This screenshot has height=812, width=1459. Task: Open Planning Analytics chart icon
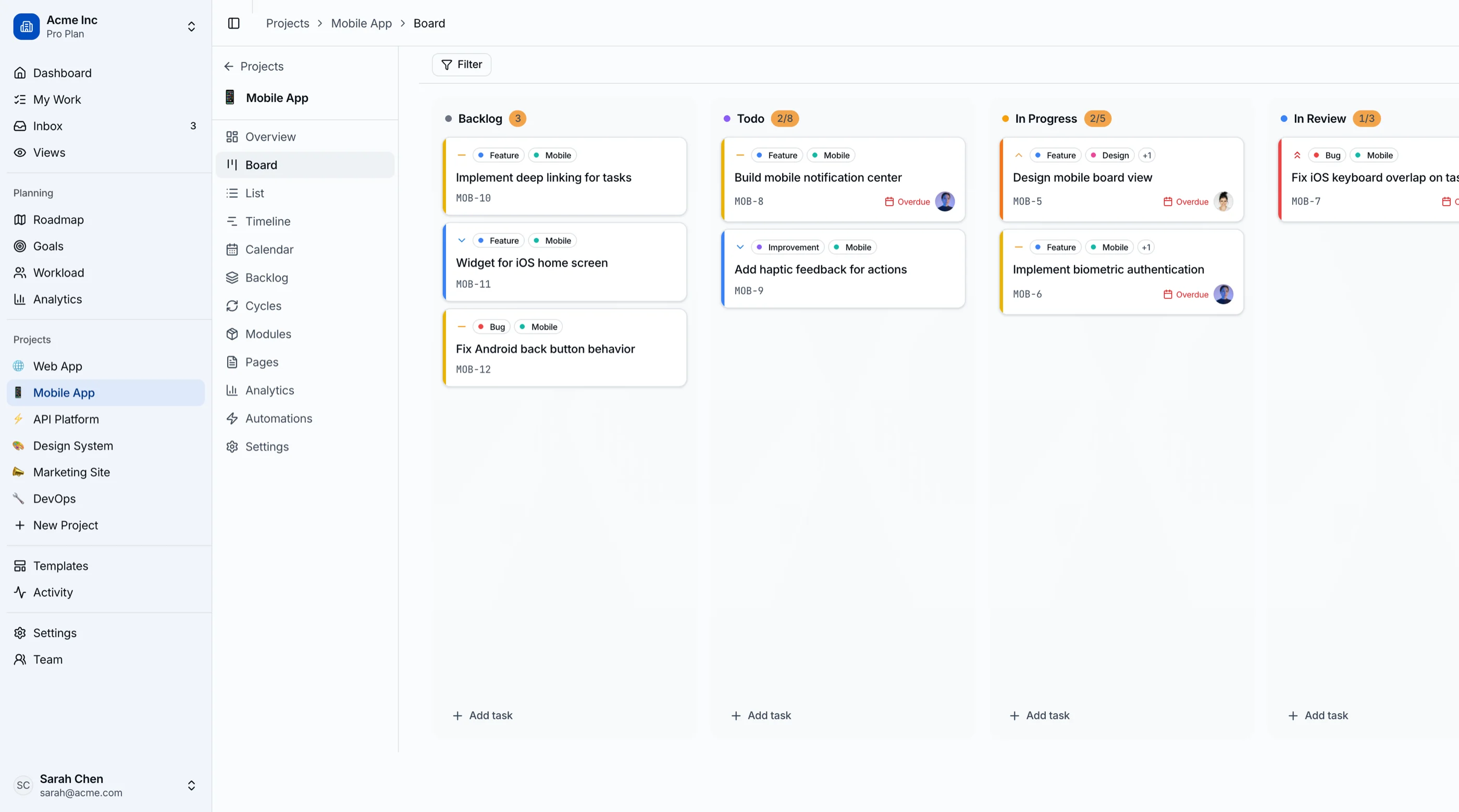pyautogui.click(x=20, y=299)
